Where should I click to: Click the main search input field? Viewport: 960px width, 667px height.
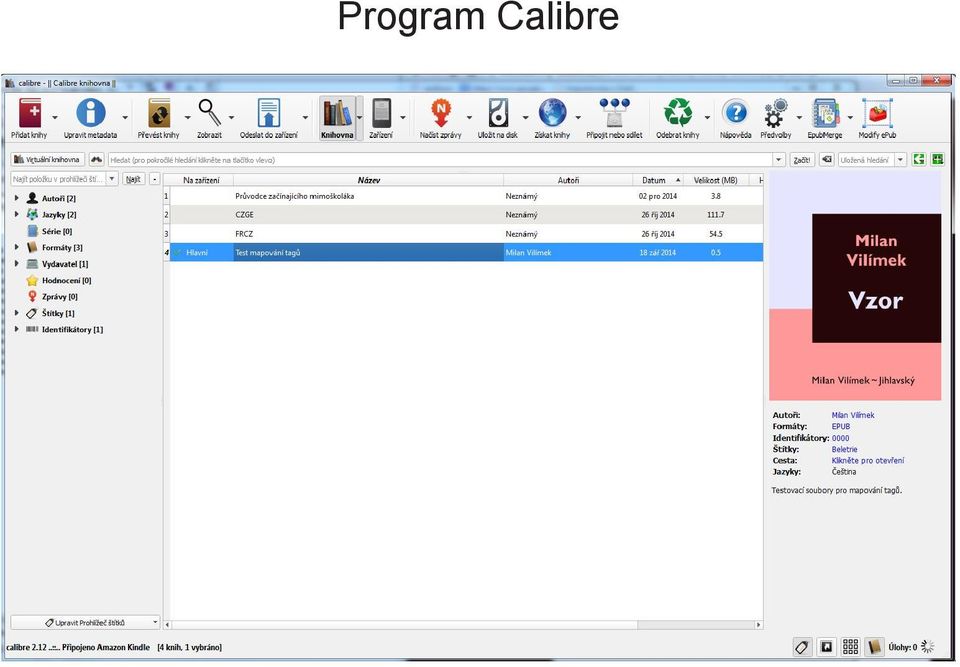pos(440,160)
